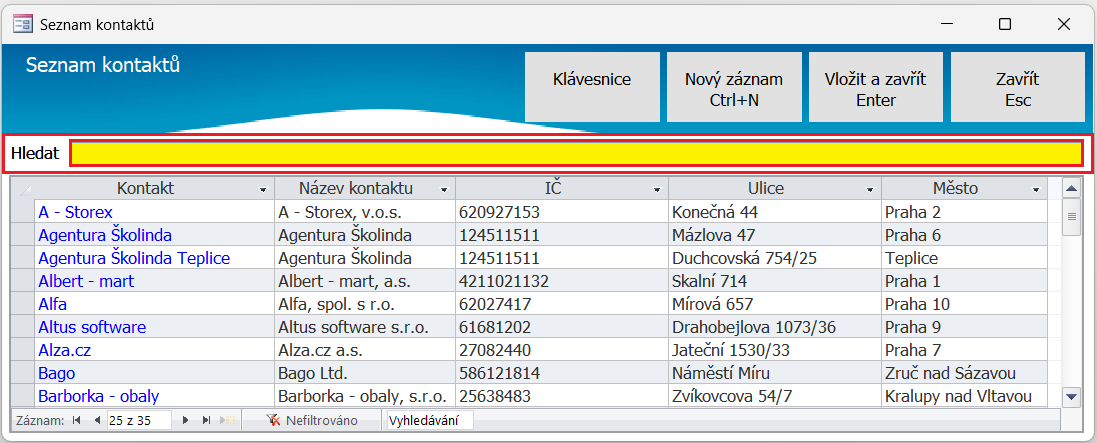The width and height of the screenshot is (1097, 443).
Task: Jump to last record icon
Action: [x=206, y=420]
